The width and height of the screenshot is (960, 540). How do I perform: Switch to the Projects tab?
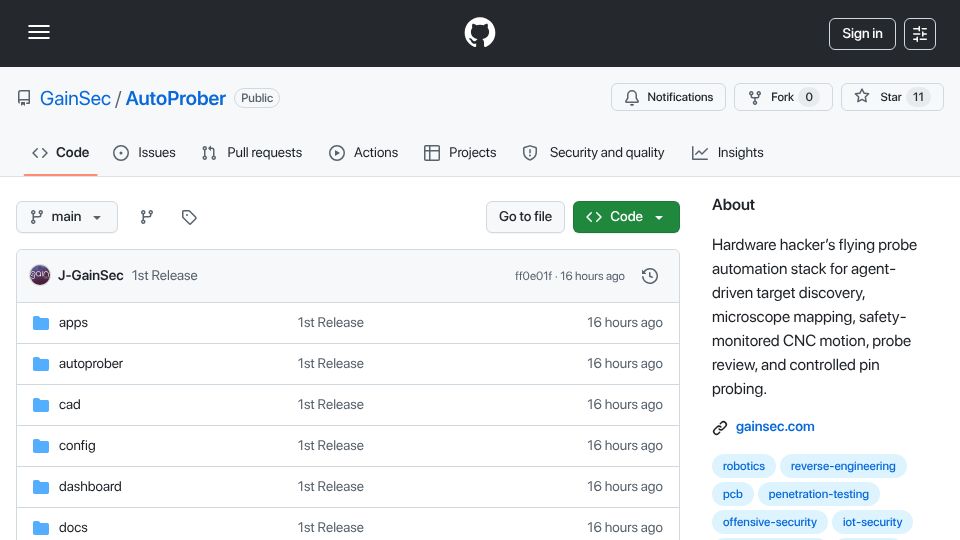460,152
